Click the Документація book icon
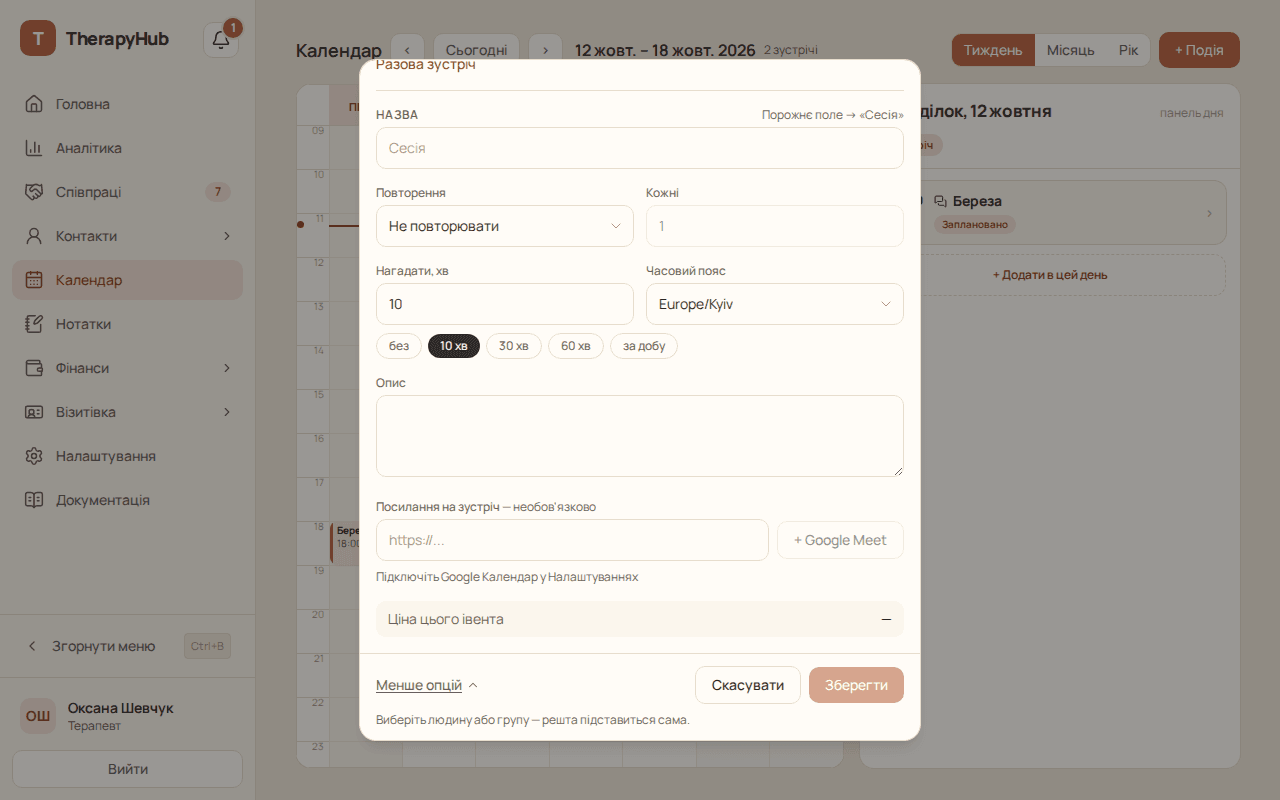This screenshot has height=800, width=1280. 34,500
